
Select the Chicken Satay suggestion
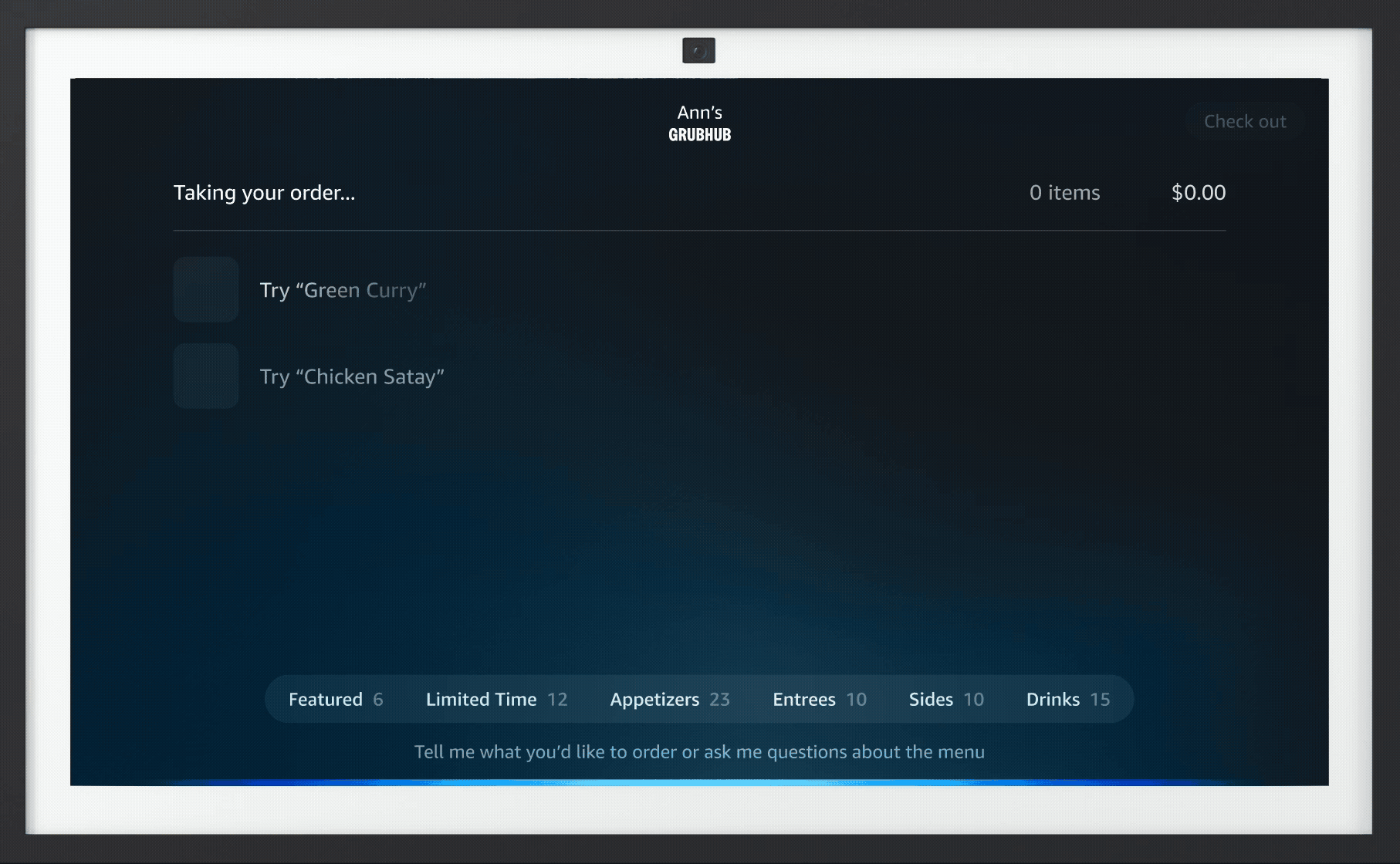click(x=352, y=376)
